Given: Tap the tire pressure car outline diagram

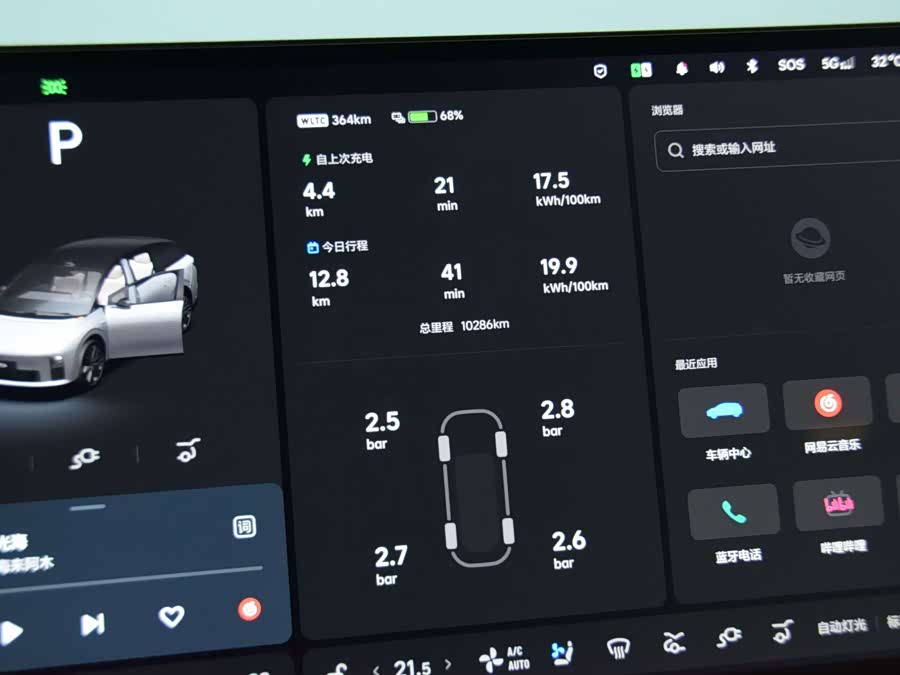Looking at the screenshot, I should click(476, 488).
